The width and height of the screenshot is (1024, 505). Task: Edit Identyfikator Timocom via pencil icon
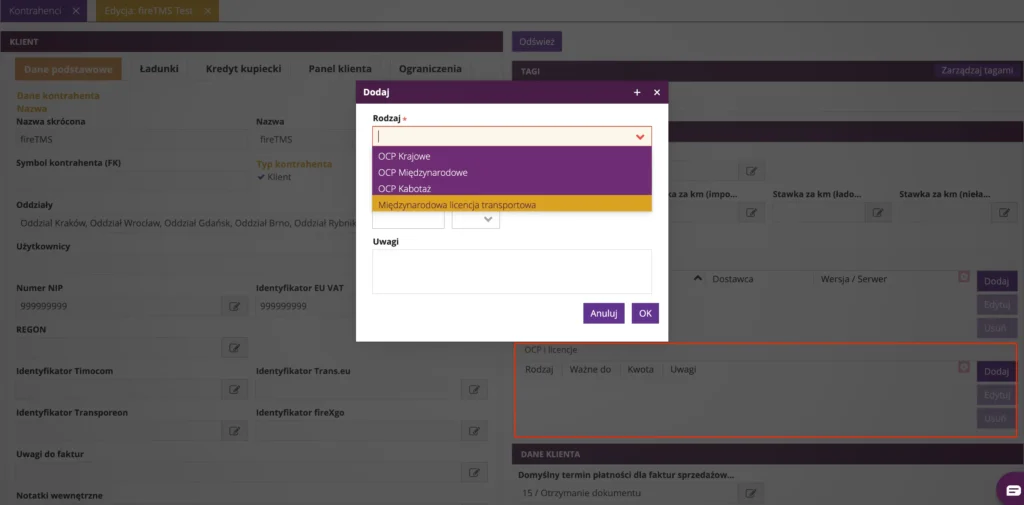tap(234, 389)
